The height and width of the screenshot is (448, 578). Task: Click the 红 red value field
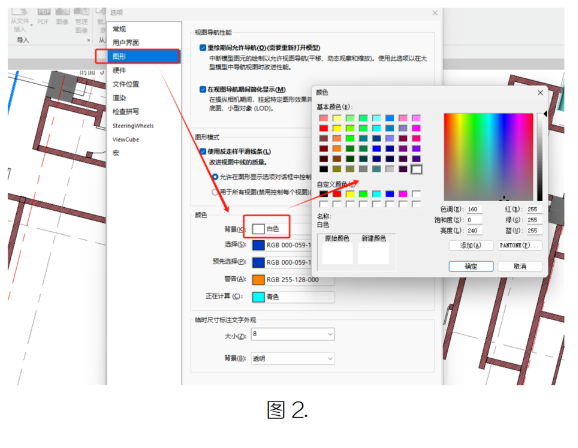[534, 209]
